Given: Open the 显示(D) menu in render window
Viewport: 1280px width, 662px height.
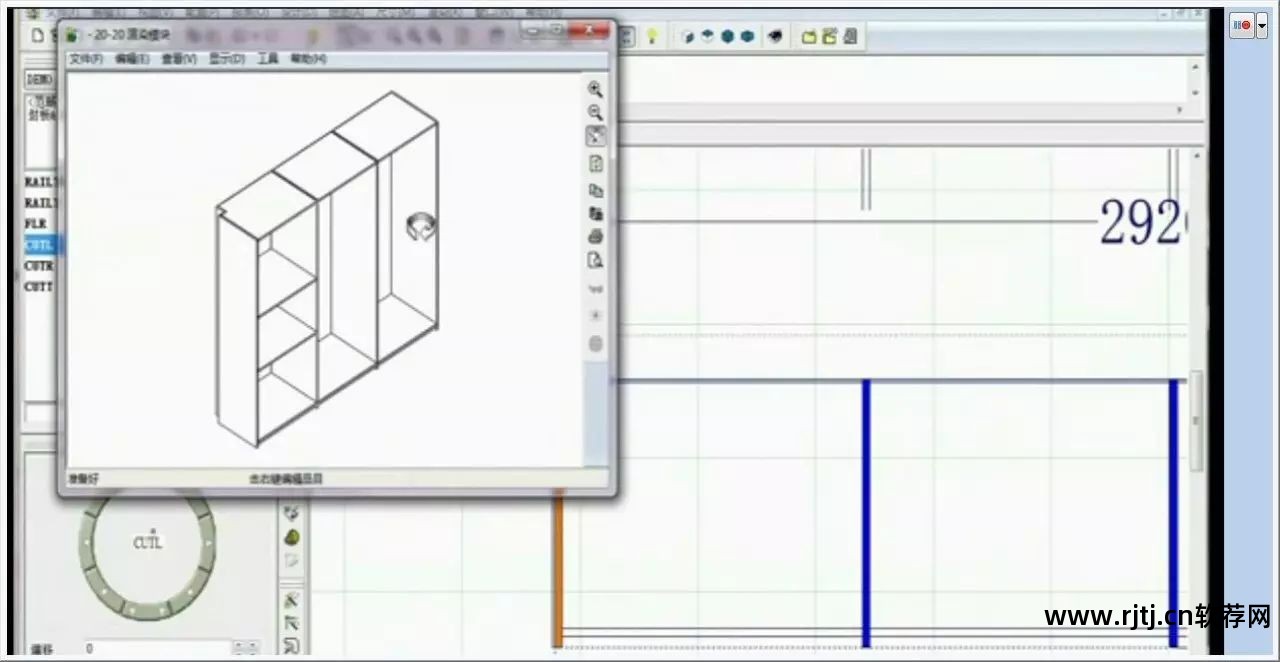Looking at the screenshot, I should [x=227, y=59].
